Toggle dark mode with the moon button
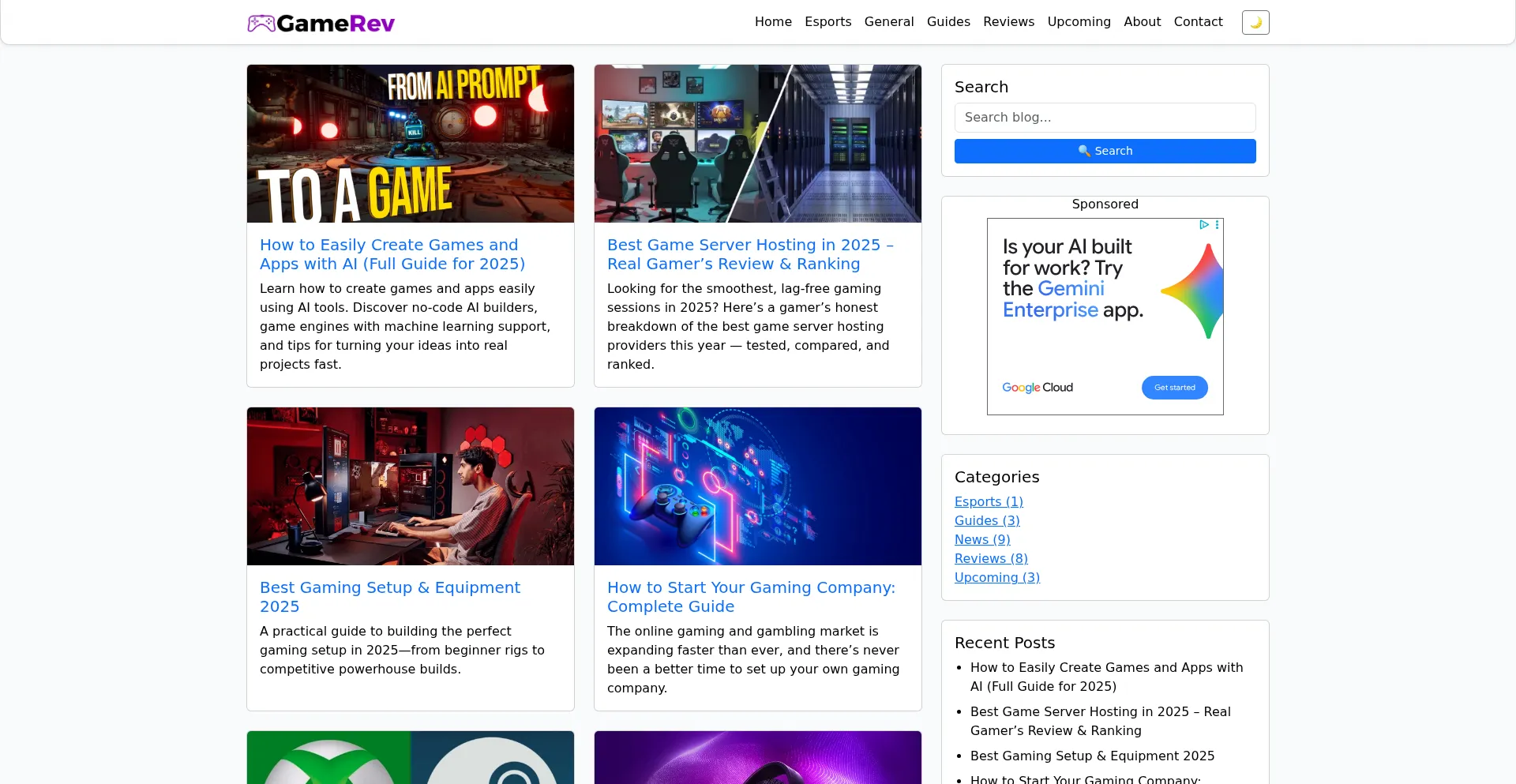Screen dimensions: 1516x784 tap(1255, 22)
